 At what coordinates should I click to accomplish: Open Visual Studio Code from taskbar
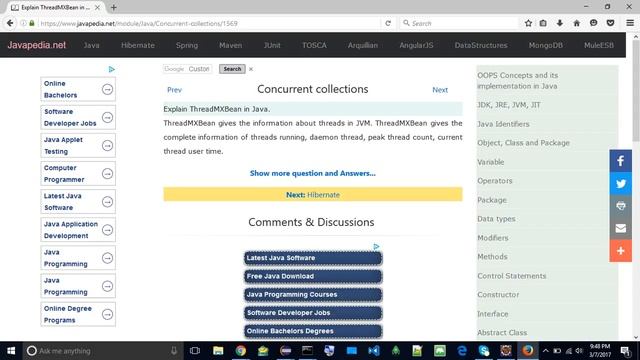373,351
